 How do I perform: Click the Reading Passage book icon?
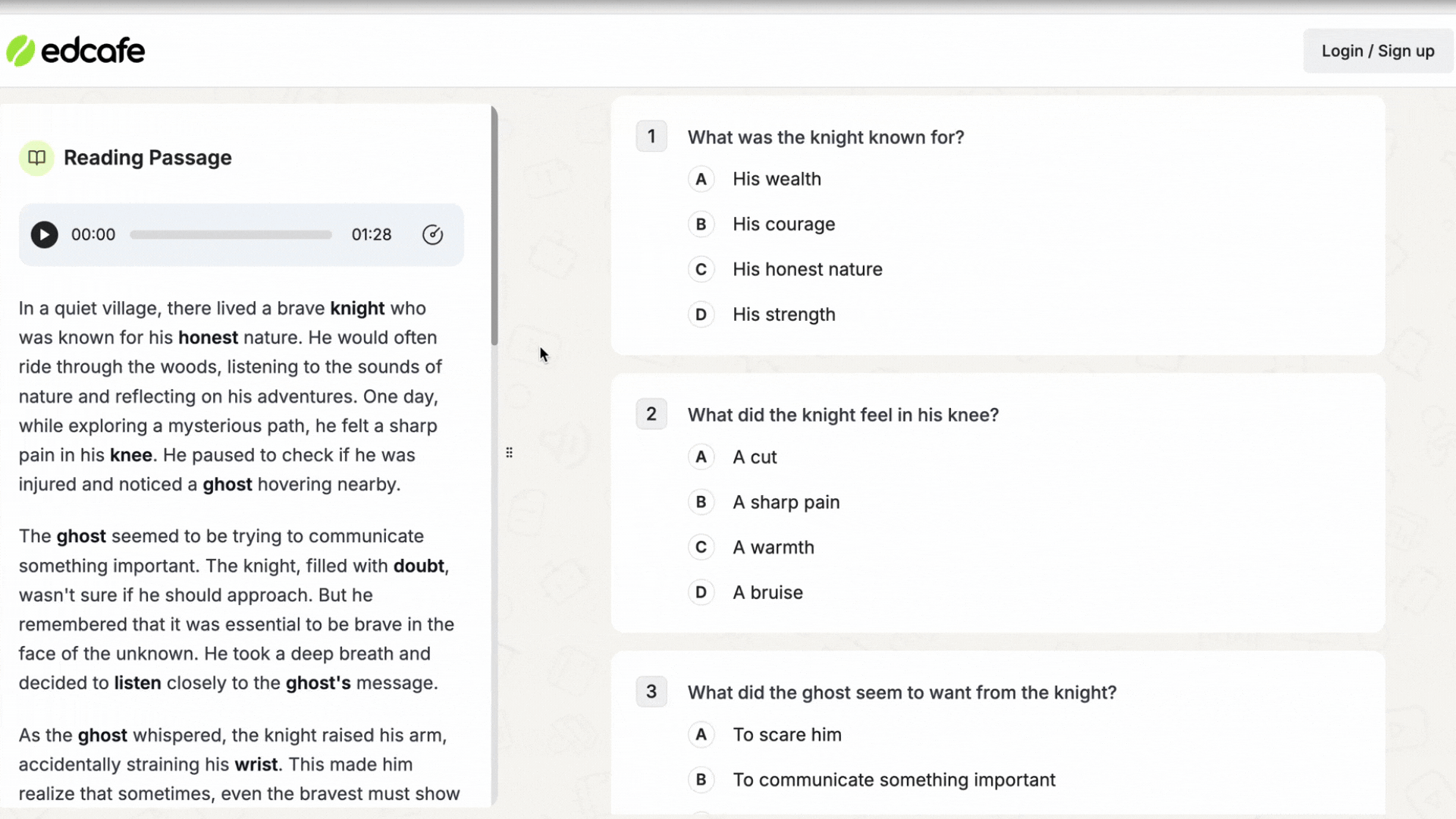[36, 158]
